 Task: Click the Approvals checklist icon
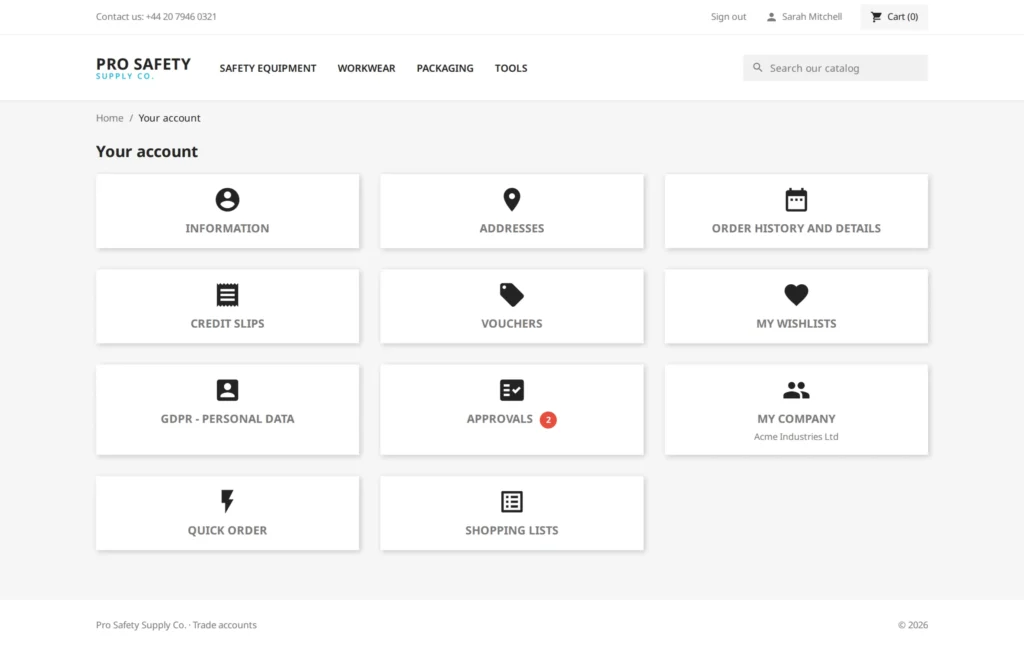click(x=511, y=390)
